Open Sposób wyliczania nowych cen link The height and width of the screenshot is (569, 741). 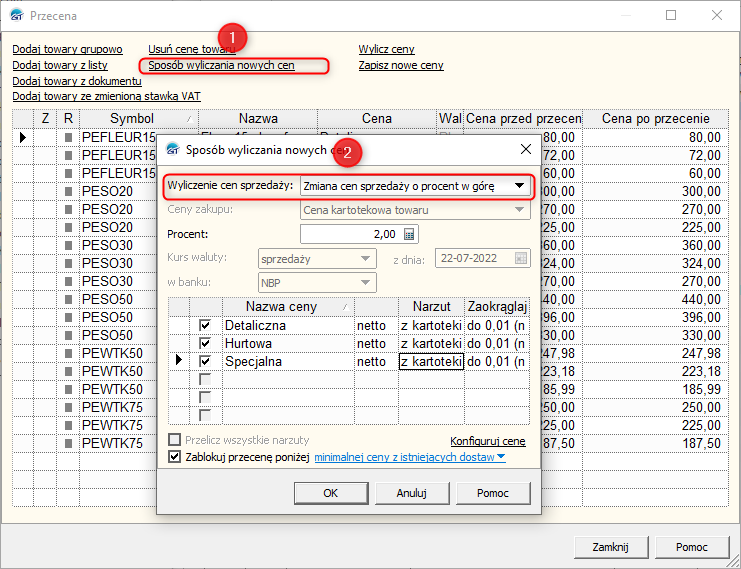pos(221,65)
